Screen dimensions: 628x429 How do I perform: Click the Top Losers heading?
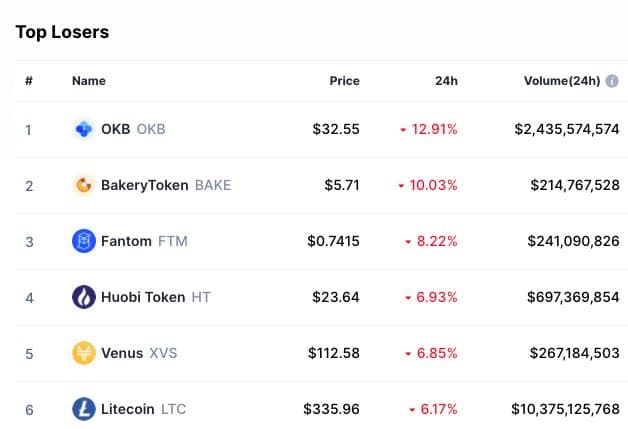click(62, 32)
